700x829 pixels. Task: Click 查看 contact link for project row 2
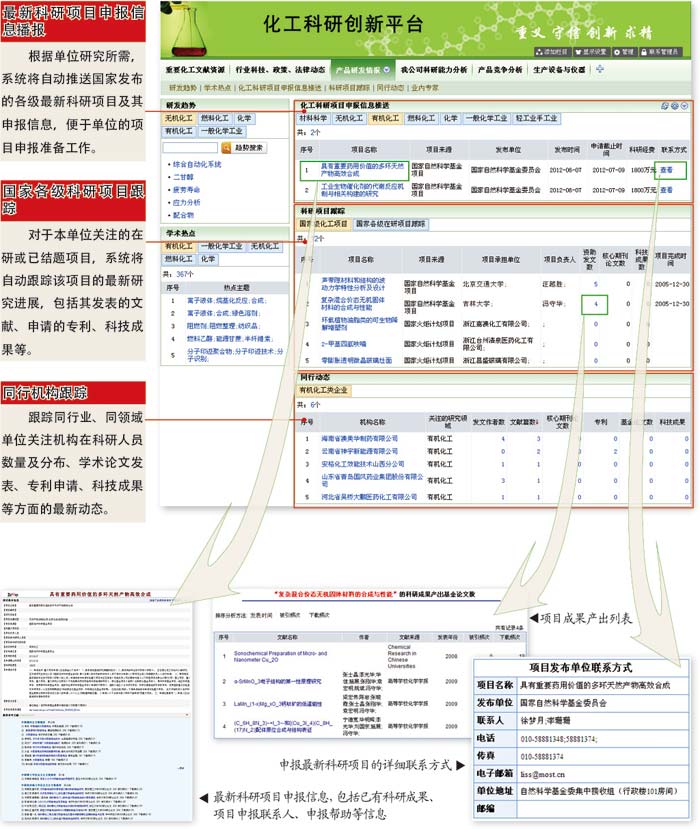click(x=666, y=190)
